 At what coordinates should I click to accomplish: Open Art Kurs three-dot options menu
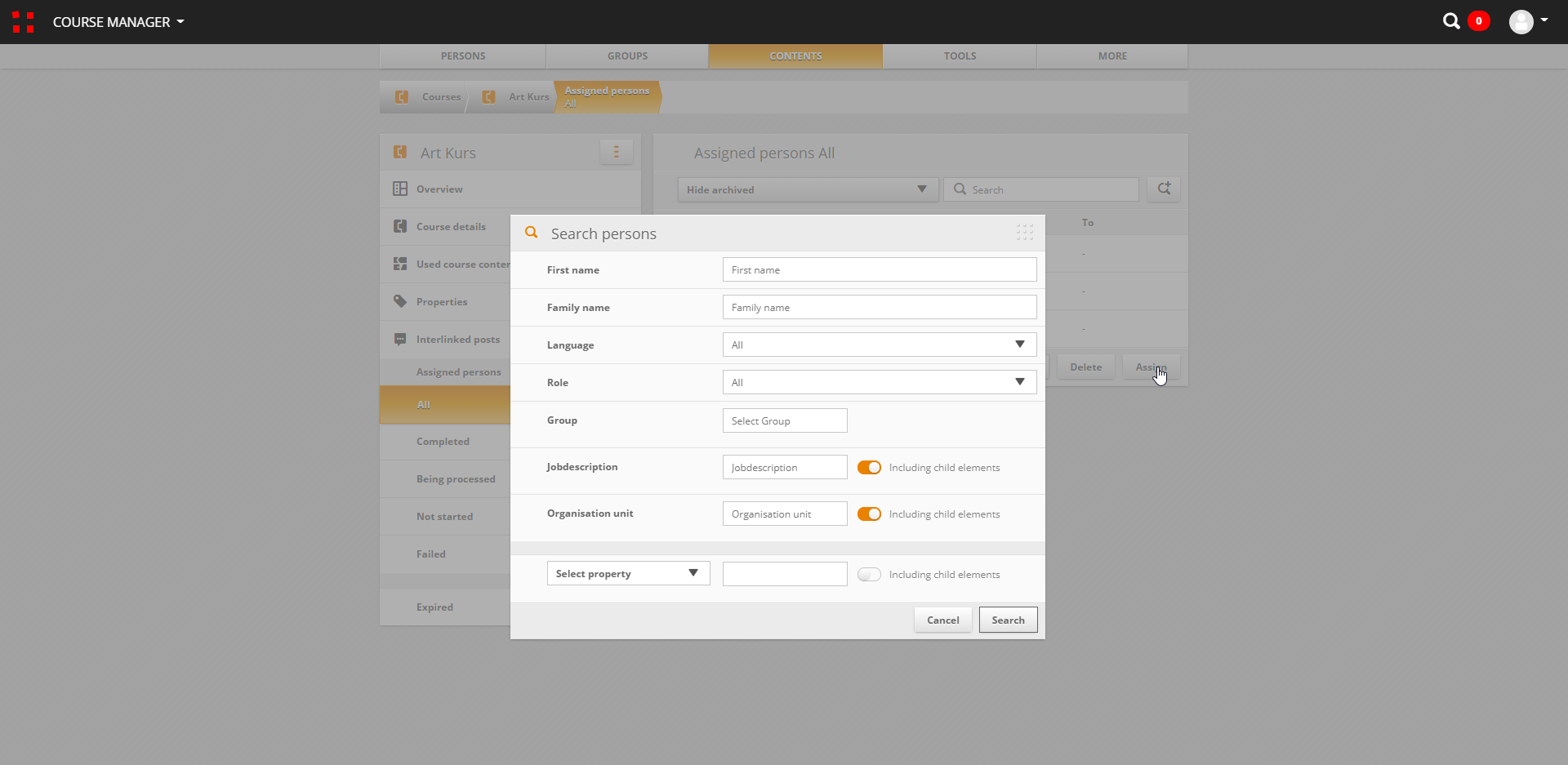click(616, 152)
